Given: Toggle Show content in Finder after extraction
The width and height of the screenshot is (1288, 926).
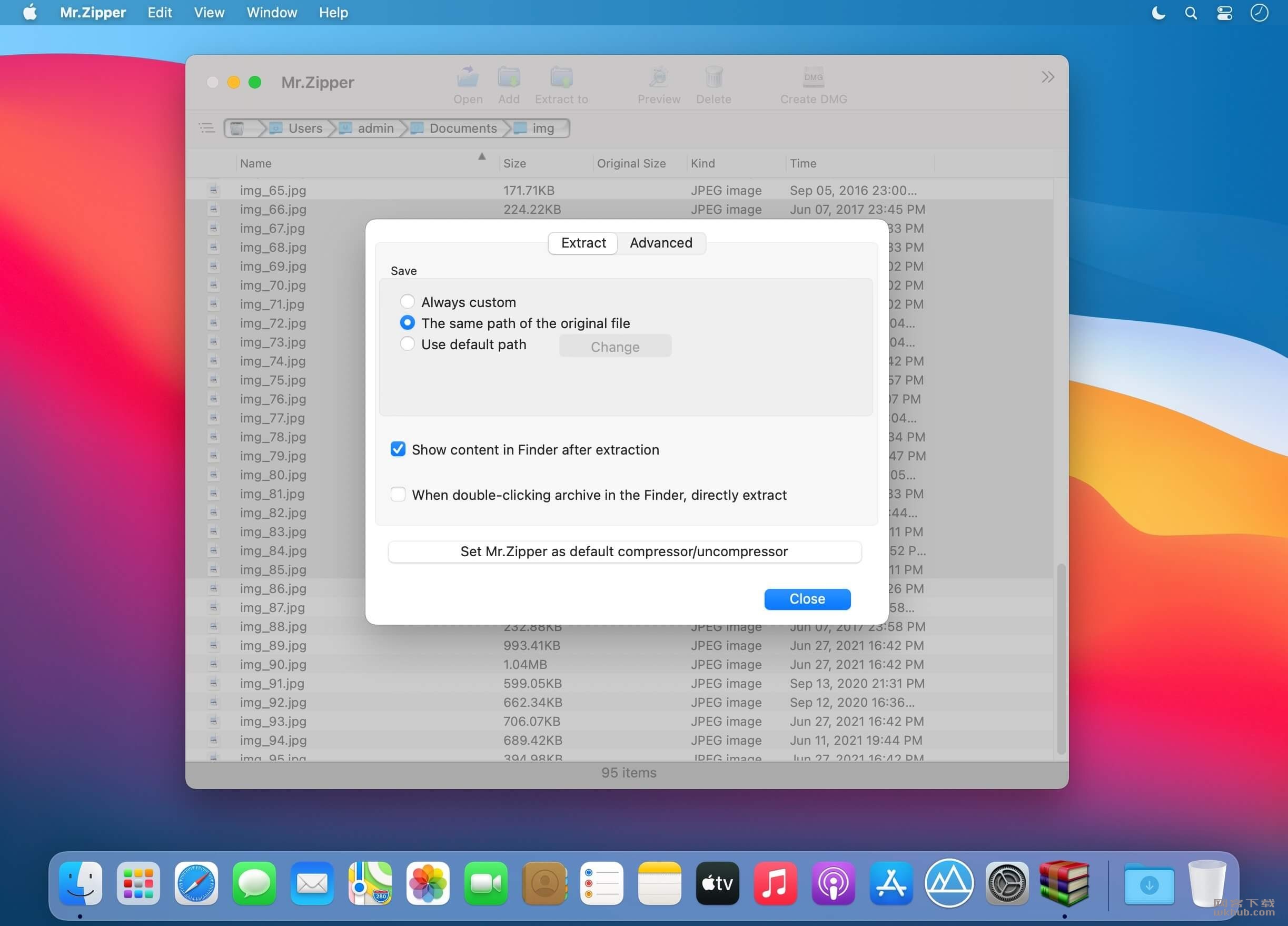Looking at the screenshot, I should tap(398, 449).
